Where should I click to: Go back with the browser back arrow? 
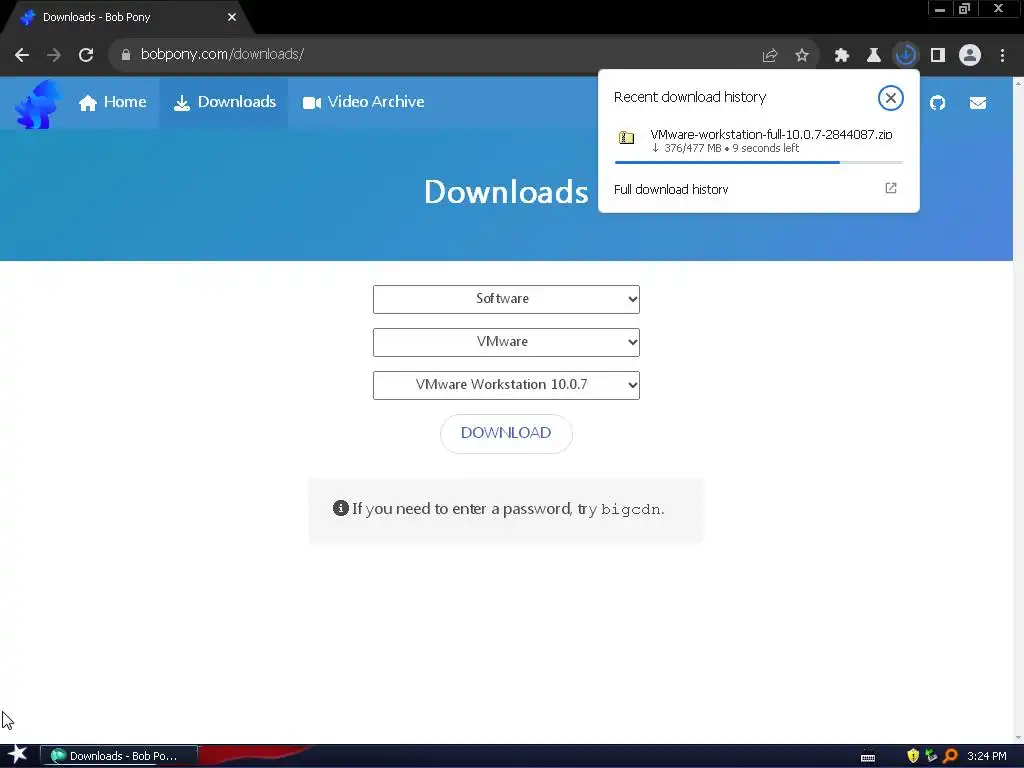click(22, 55)
